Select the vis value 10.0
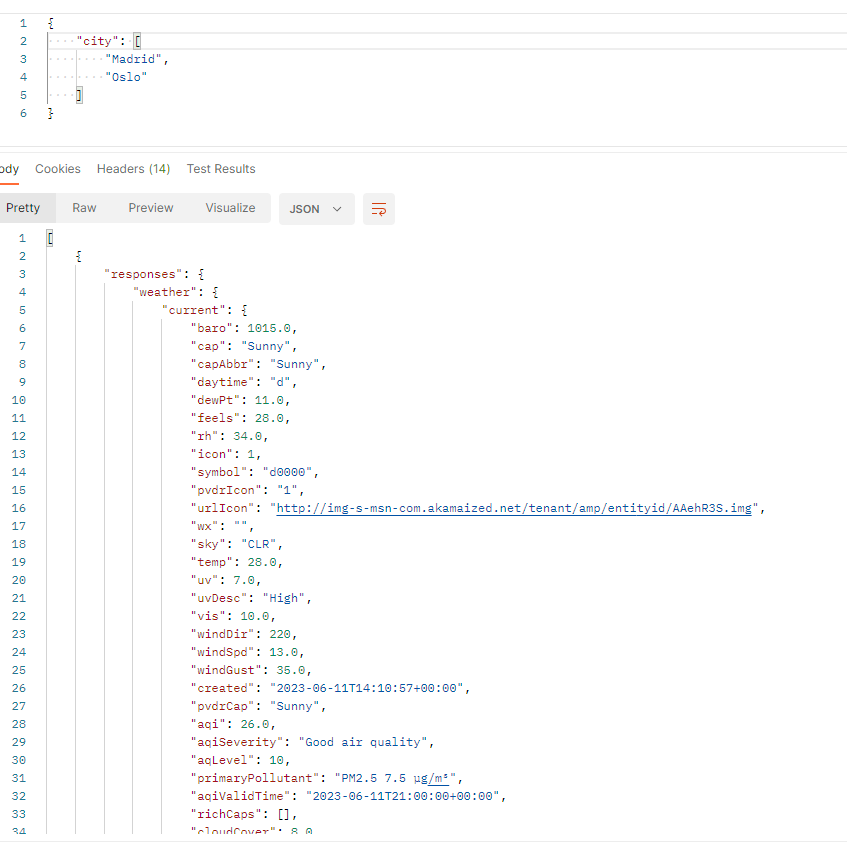This screenshot has height=859, width=847. pyautogui.click(x=255, y=616)
